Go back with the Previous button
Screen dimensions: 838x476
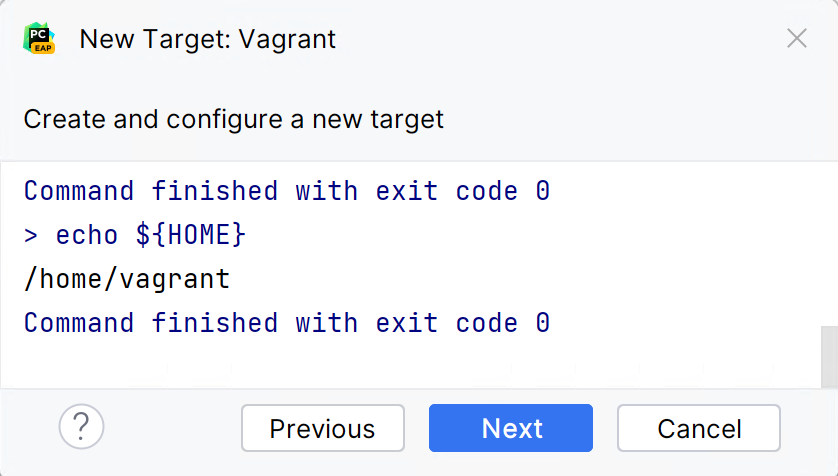point(322,428)
